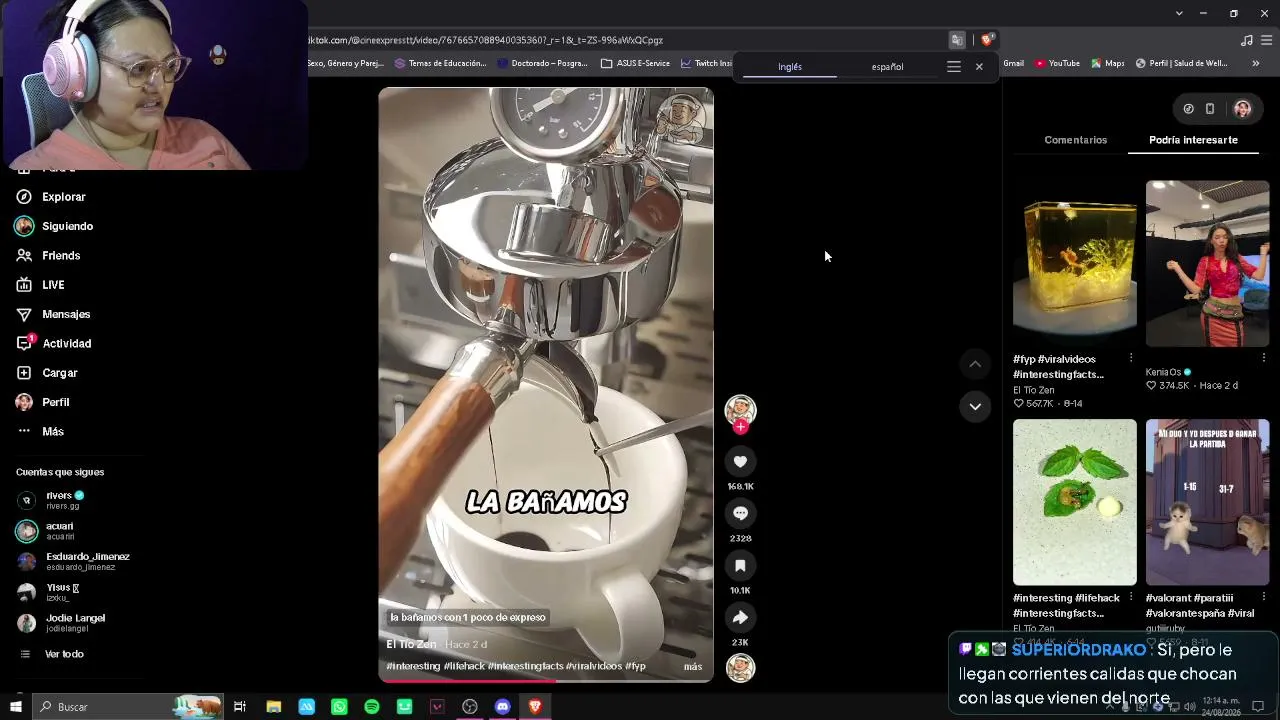The image size is (1280, 720).
Task: Open options for the leaf lifehack video
Action: tap(1131, 597)
